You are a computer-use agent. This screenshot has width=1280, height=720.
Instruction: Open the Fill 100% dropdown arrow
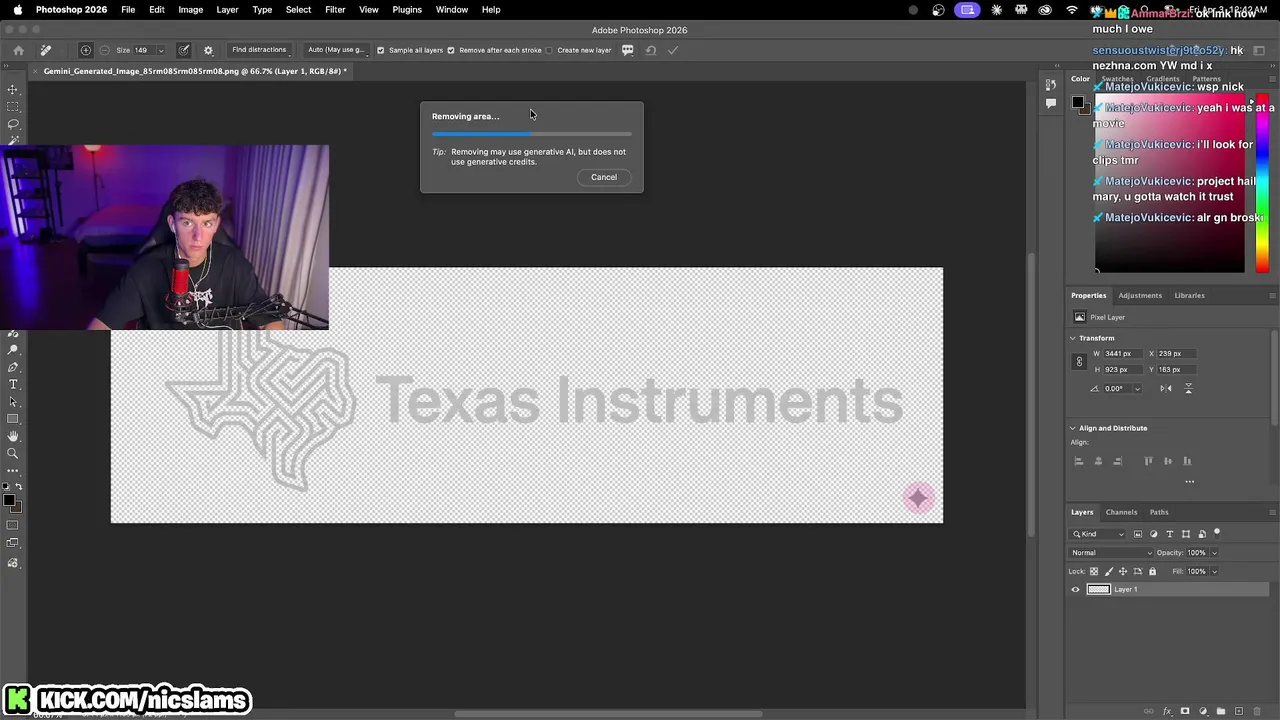(1214, 571)
